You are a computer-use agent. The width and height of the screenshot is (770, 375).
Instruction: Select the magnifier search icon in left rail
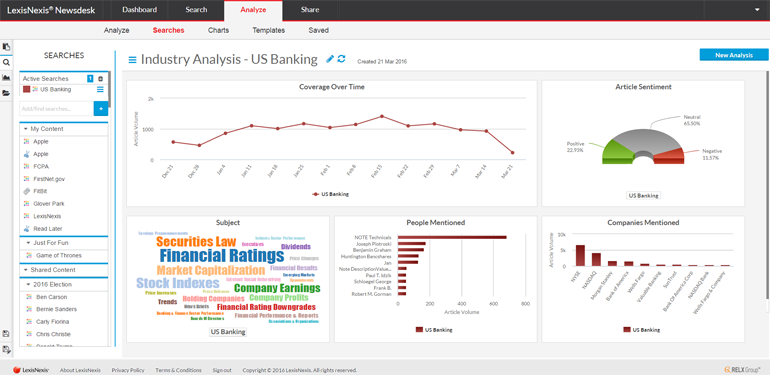point(6,63)
